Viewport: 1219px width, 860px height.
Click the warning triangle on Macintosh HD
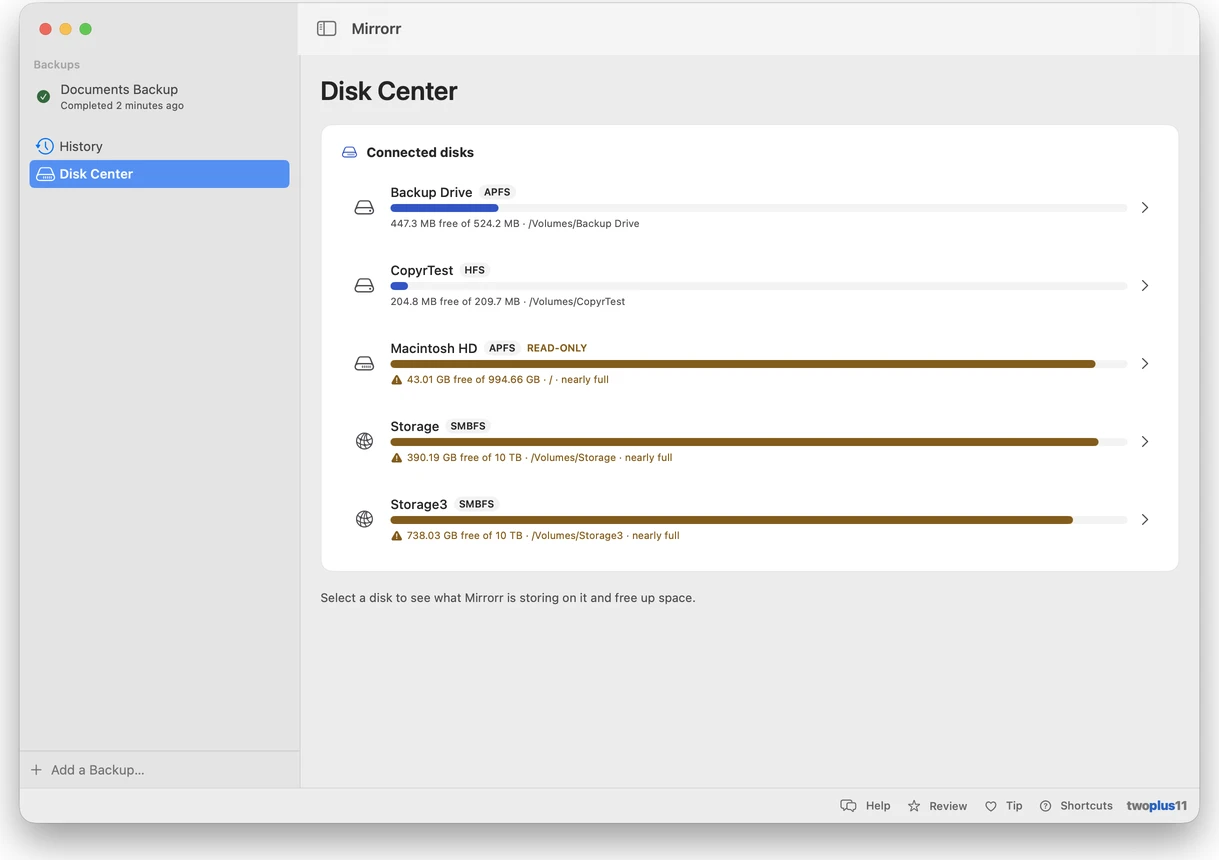tap(397, 380)
